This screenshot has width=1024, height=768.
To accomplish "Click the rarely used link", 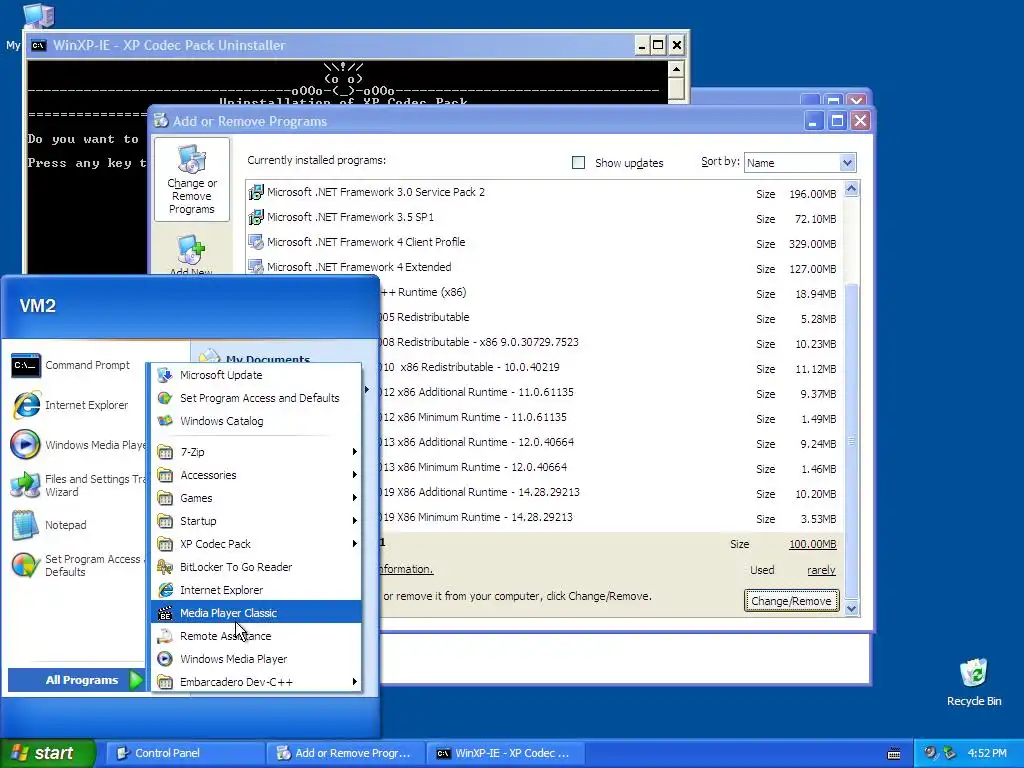I will point(821,570).
